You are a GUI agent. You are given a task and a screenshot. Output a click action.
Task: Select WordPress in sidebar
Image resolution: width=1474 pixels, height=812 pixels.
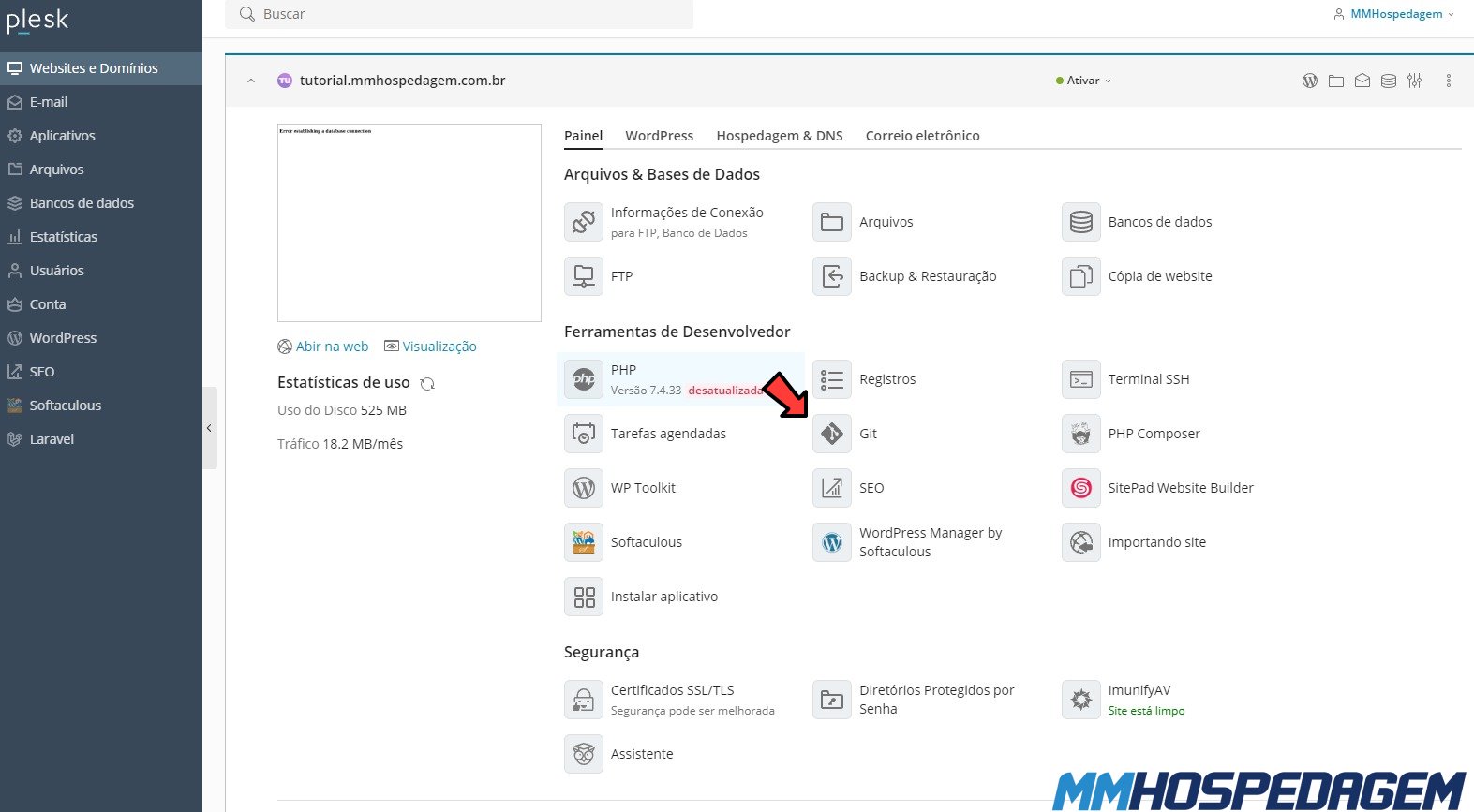click(101, 338)
